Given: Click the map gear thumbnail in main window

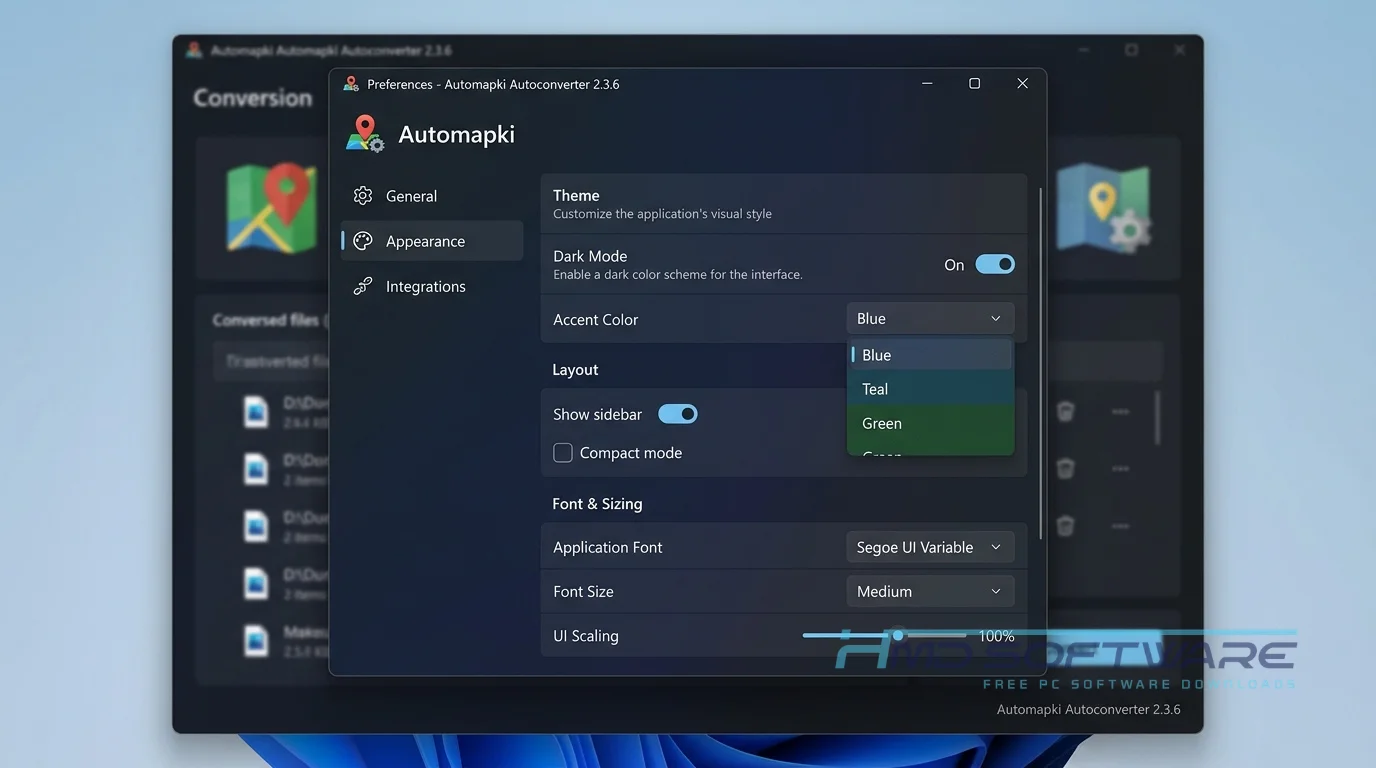Looking at the screenshot, I should pyautogui.click(x=1103, y=208).
